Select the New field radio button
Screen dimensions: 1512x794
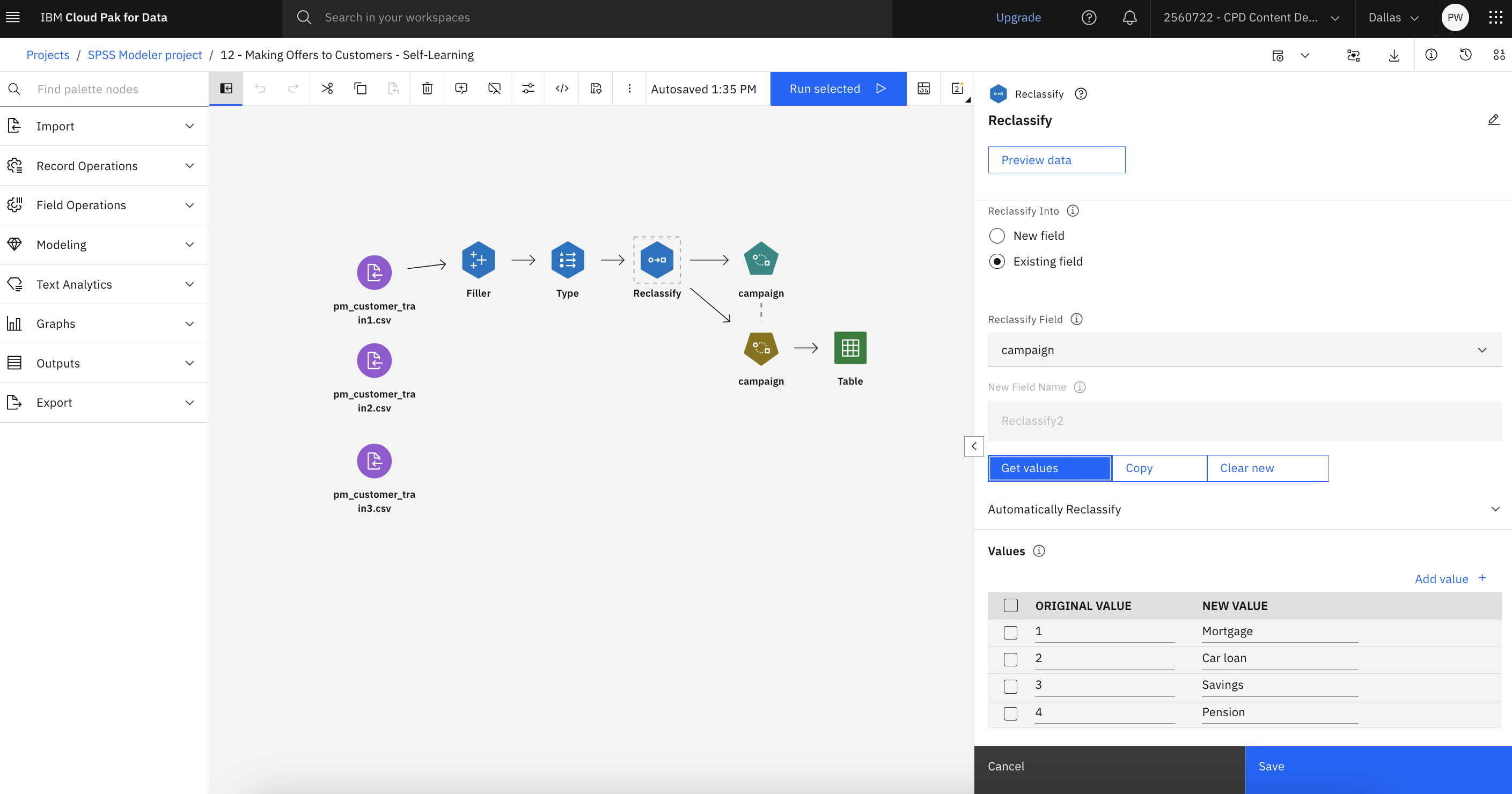pos(997,236)
